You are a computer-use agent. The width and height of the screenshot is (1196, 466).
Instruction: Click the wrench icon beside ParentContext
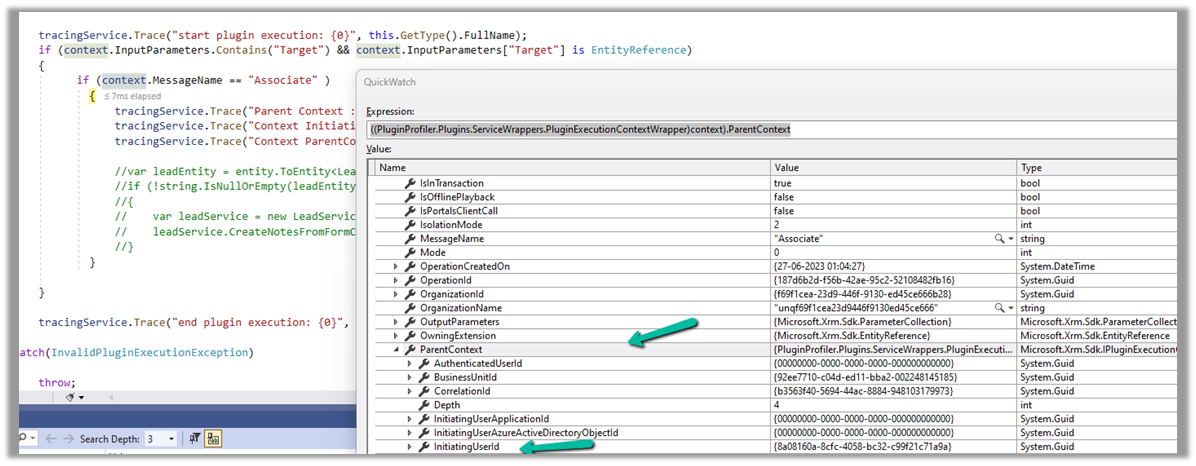coord(410,350)
